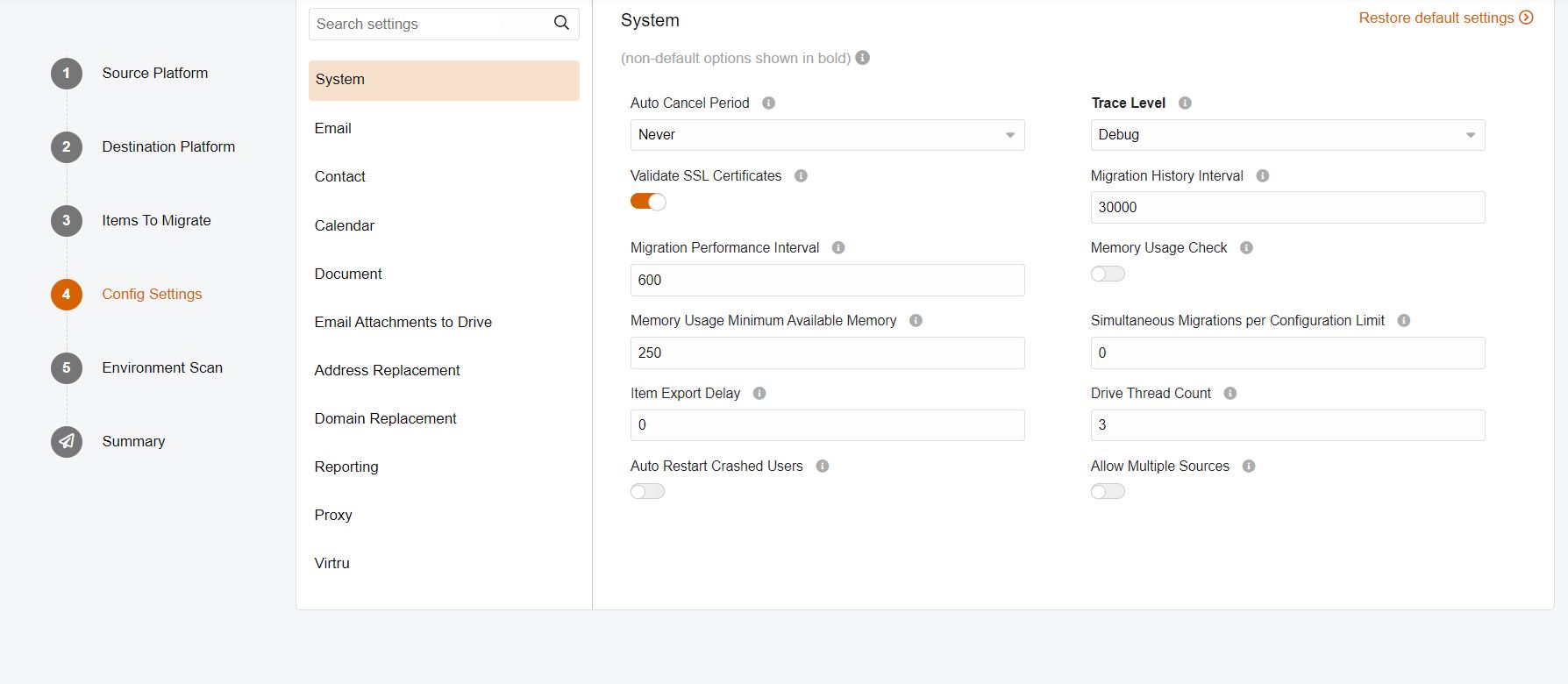Click info icon beside Memory Usage Minimum Available Memory
The image size is (1568, 684).
916,321
